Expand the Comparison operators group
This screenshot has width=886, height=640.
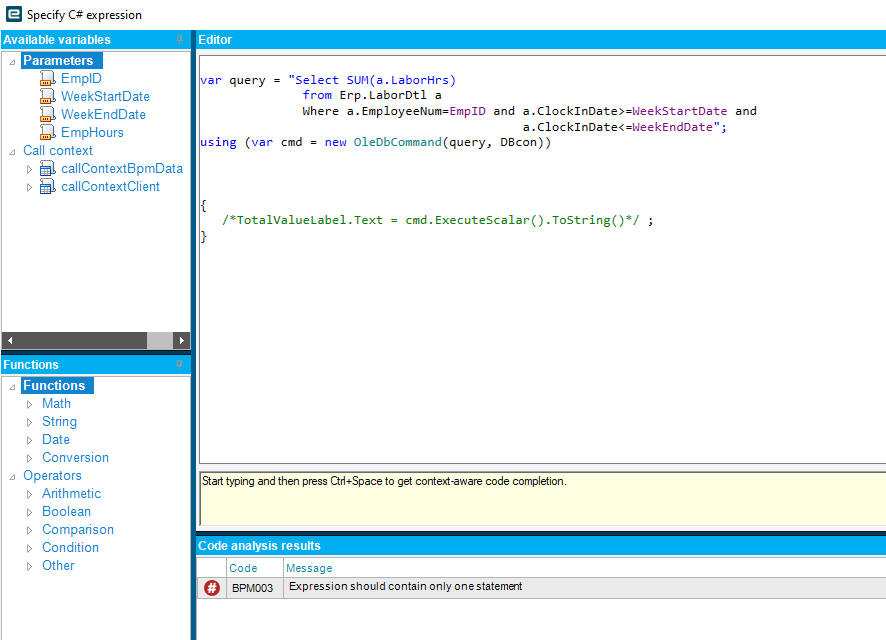click(29, 530)
